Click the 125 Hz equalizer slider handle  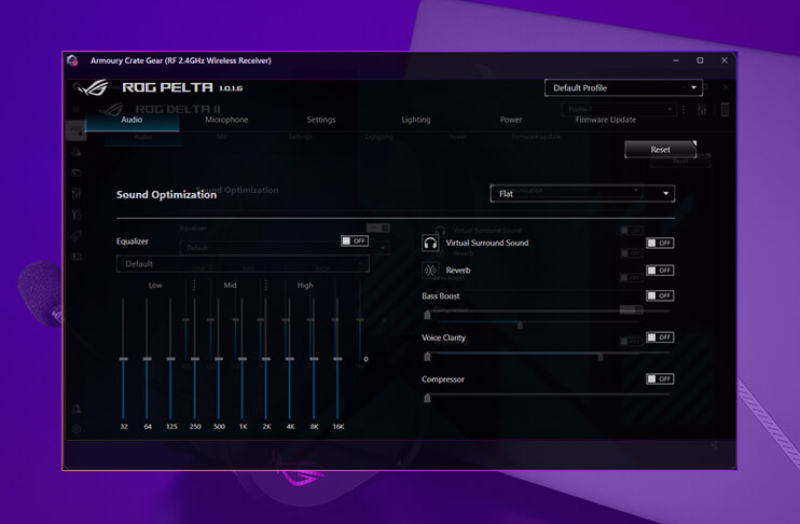pyautogui.click(x=171, y=359)
